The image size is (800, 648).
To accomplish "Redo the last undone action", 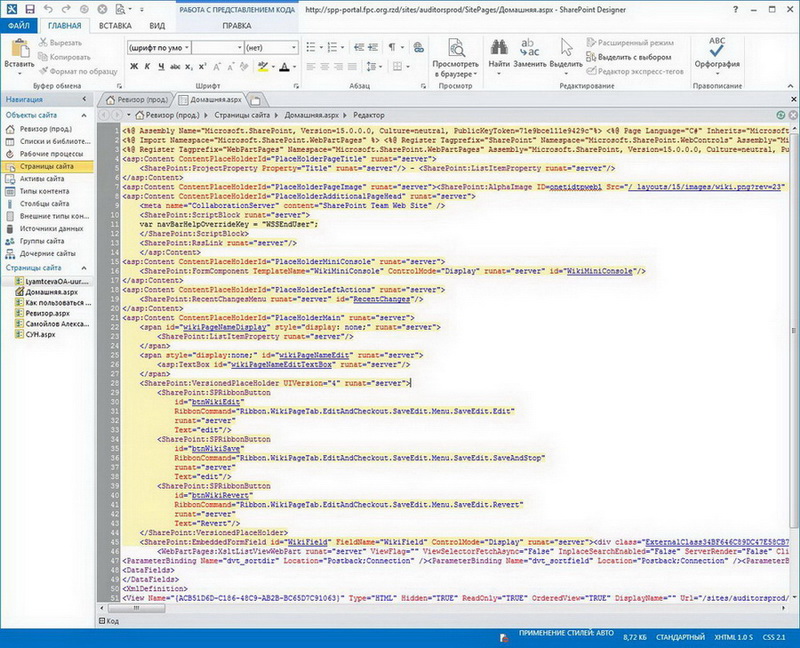I will coord(66,9).
